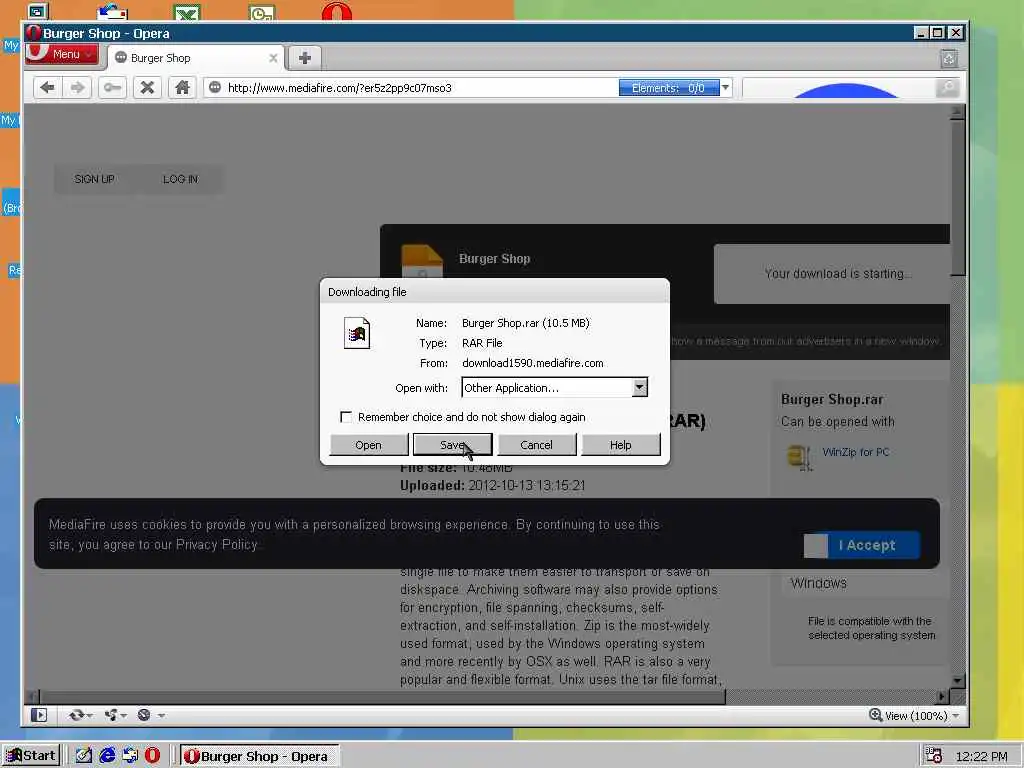Click the Excel desktop icon
The height and width of the screenshot is (768, 1024).
[x=187, y=12]
